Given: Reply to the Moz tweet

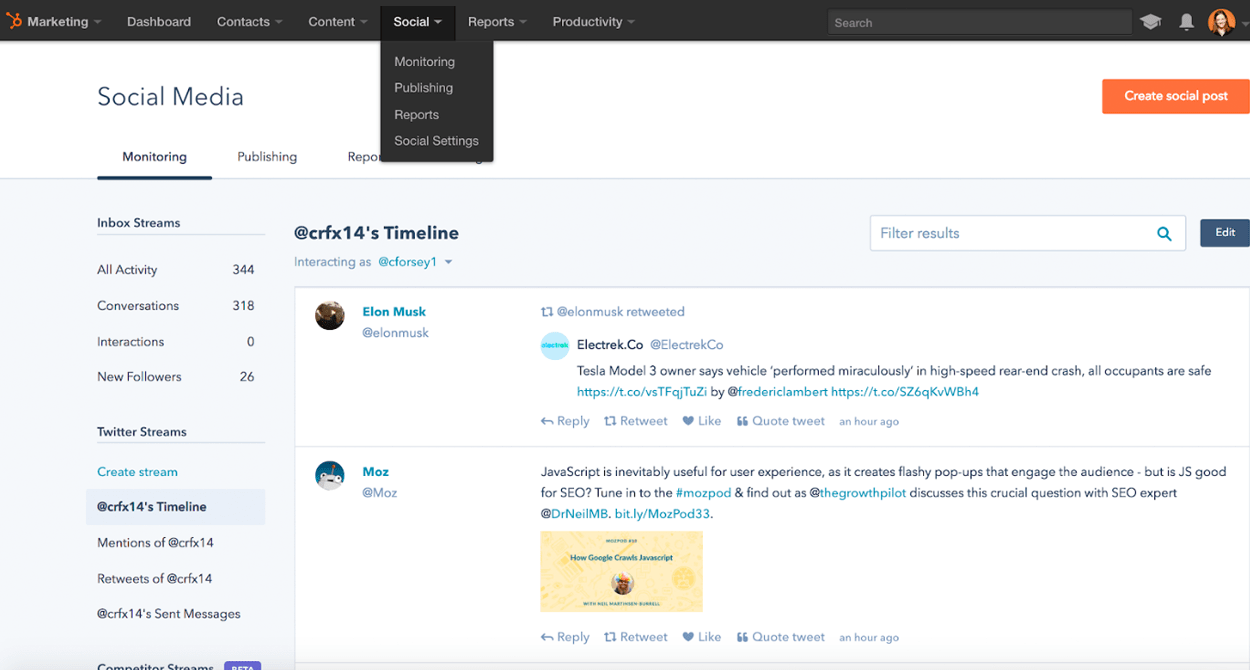Looking at the screenshot, I should pos(565,637).
